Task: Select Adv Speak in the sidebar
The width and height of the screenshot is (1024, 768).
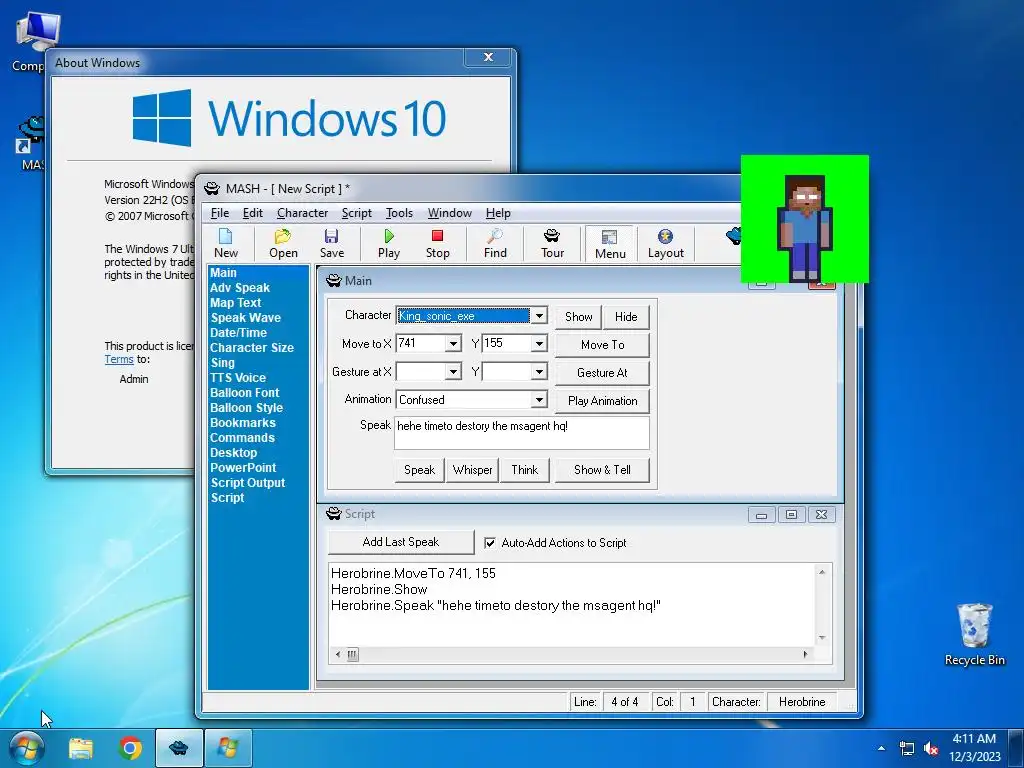Action: pos(240,288)
